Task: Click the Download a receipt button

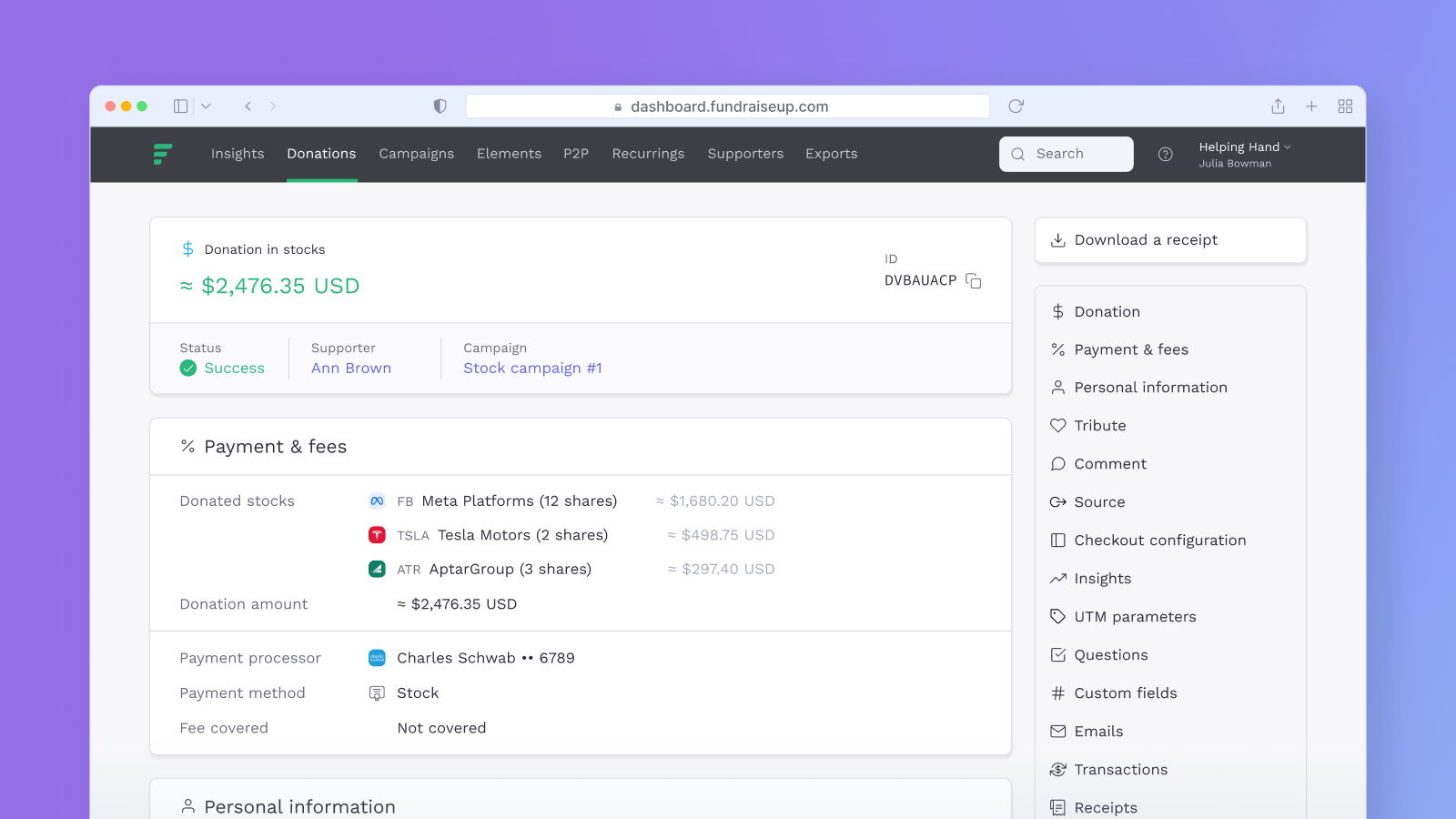Action: pyautogui.click(x=1170, y=240)
